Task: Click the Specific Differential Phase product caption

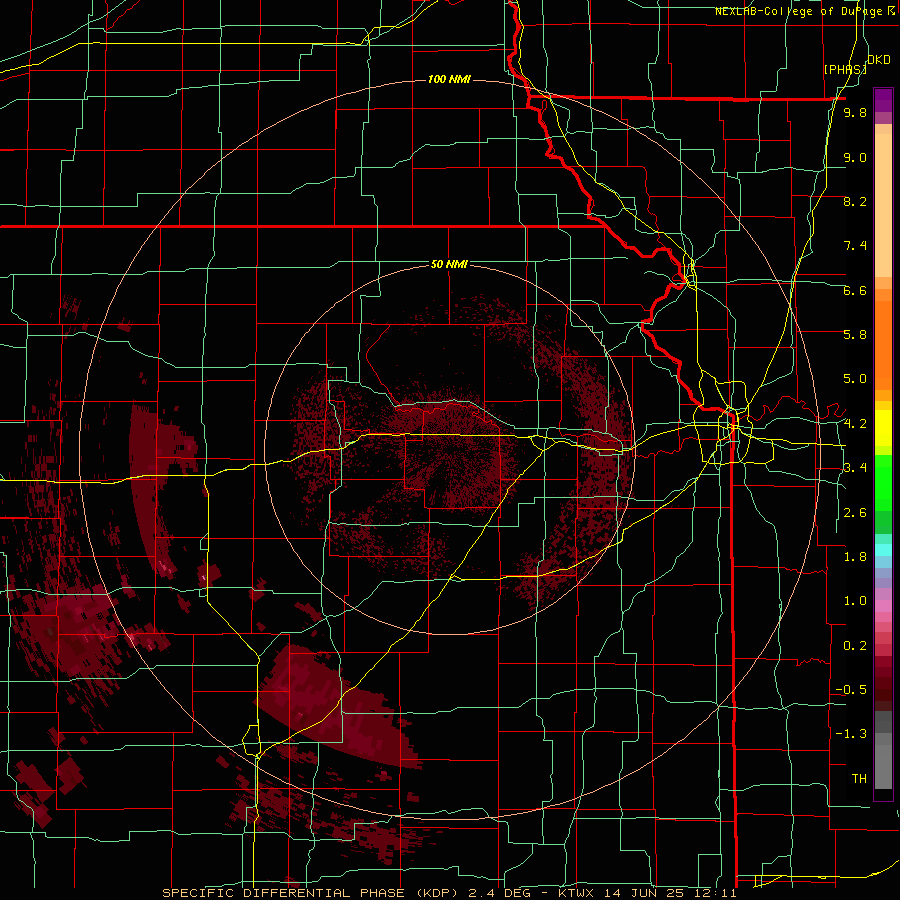Action: [x=449, y=893]
